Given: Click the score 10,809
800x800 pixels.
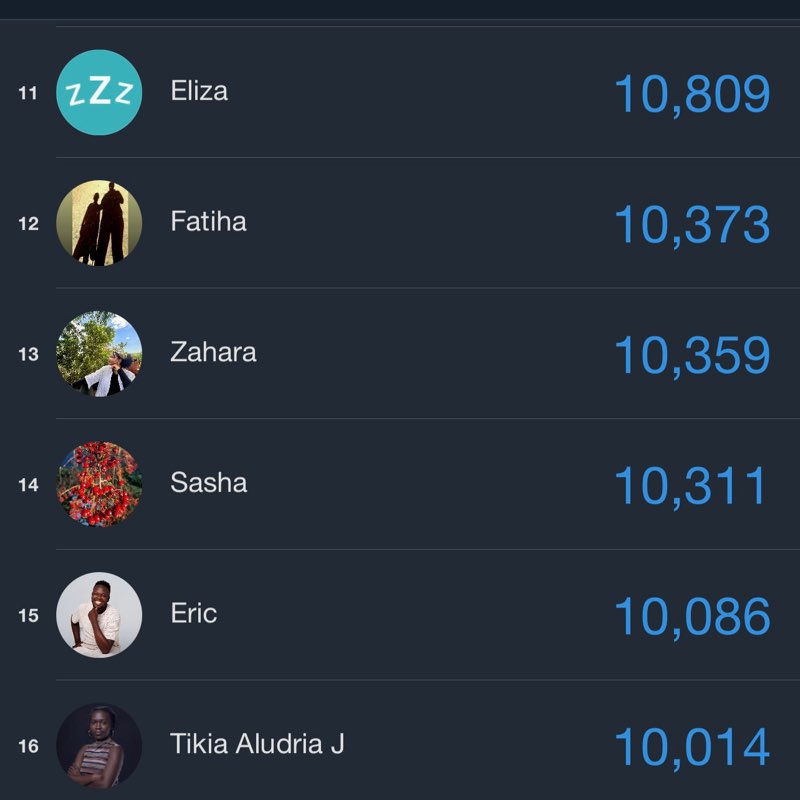Looking at the screenshot, I should [x=692, y=94].
